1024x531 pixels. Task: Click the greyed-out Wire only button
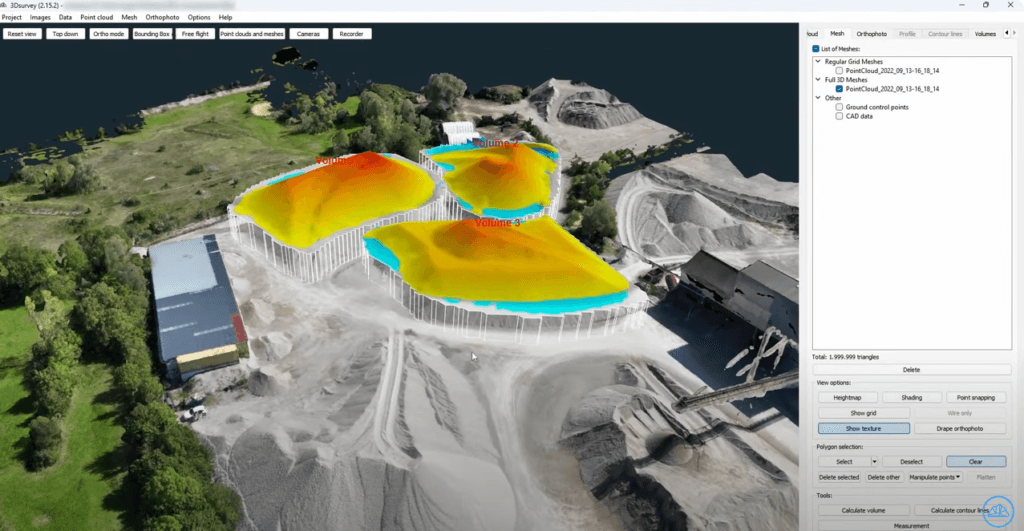click(959, 413)
